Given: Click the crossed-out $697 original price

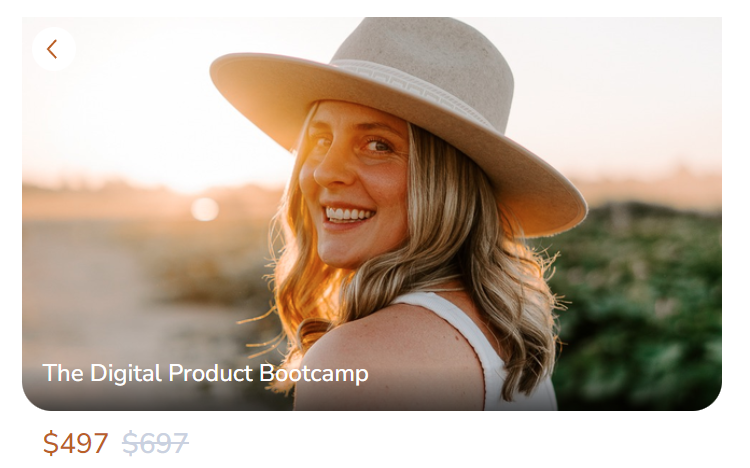Looking at the screenshot, I should coord(155,443).
